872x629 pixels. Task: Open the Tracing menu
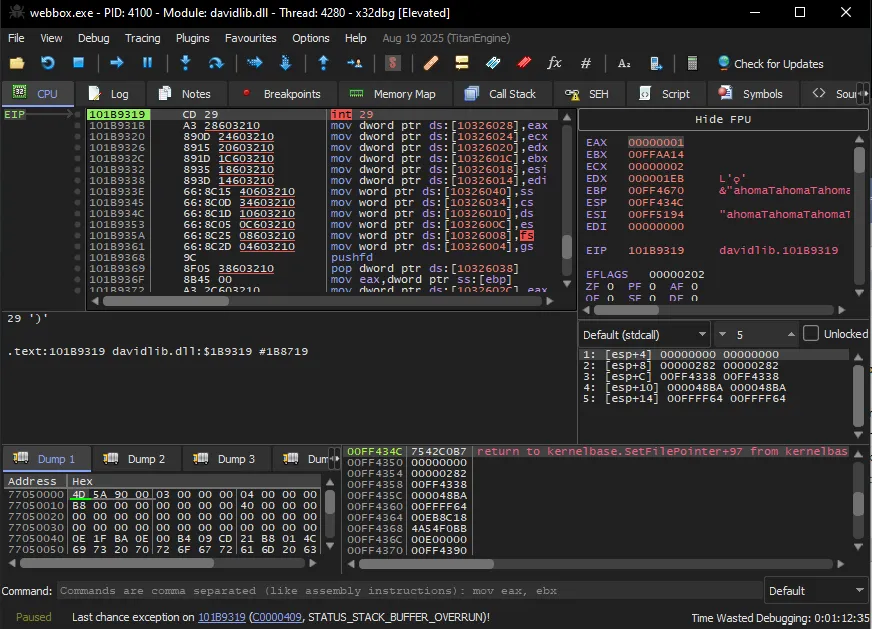click(x=142, y=38)
